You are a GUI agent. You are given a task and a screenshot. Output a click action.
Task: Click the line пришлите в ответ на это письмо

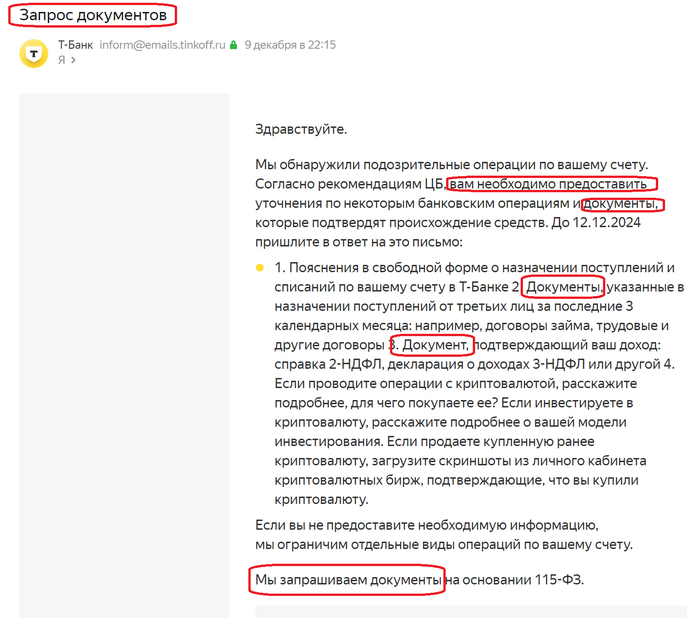coord(359,242)
